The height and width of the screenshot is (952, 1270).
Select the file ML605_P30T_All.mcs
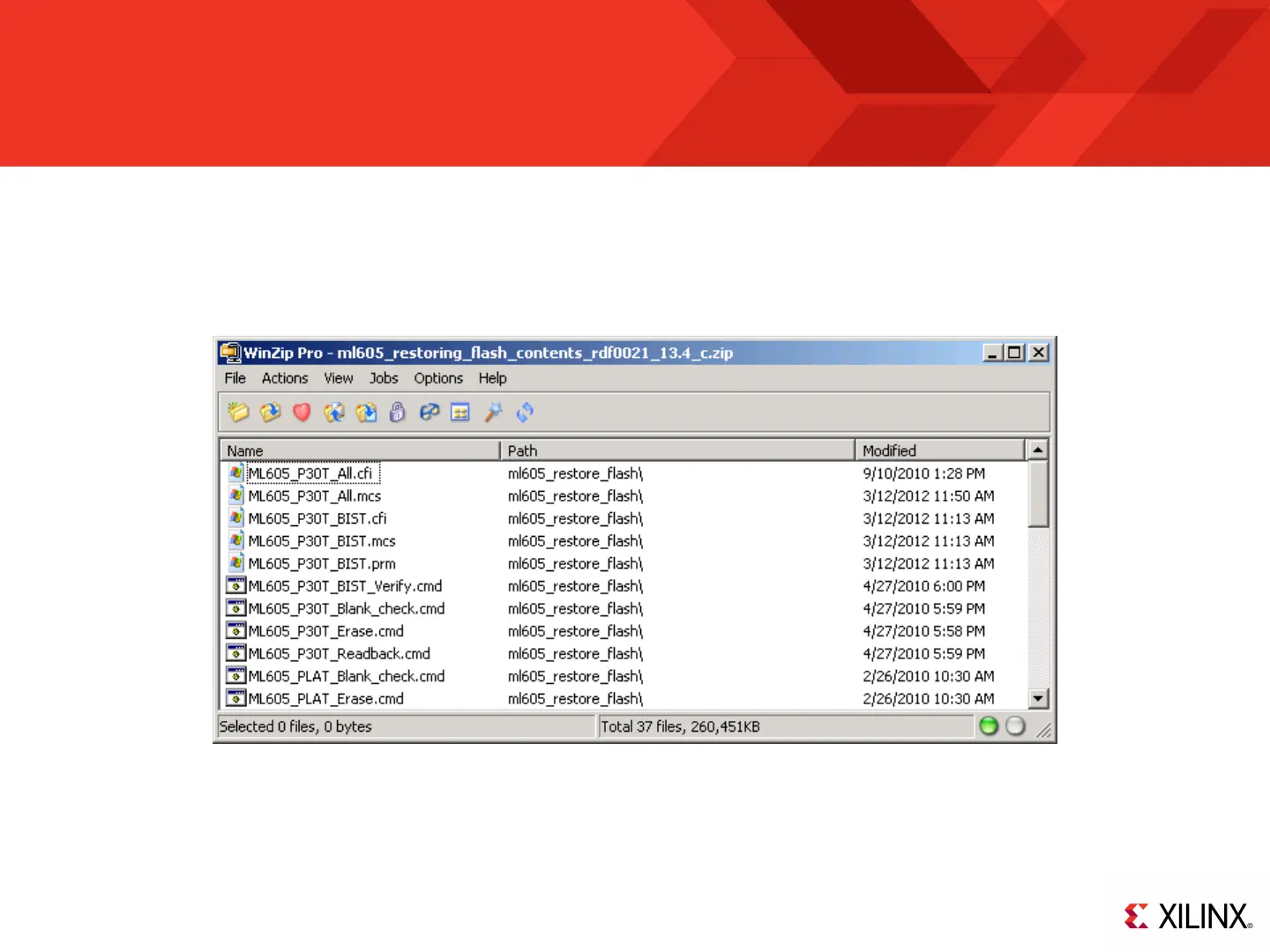[x=315, y=495]
